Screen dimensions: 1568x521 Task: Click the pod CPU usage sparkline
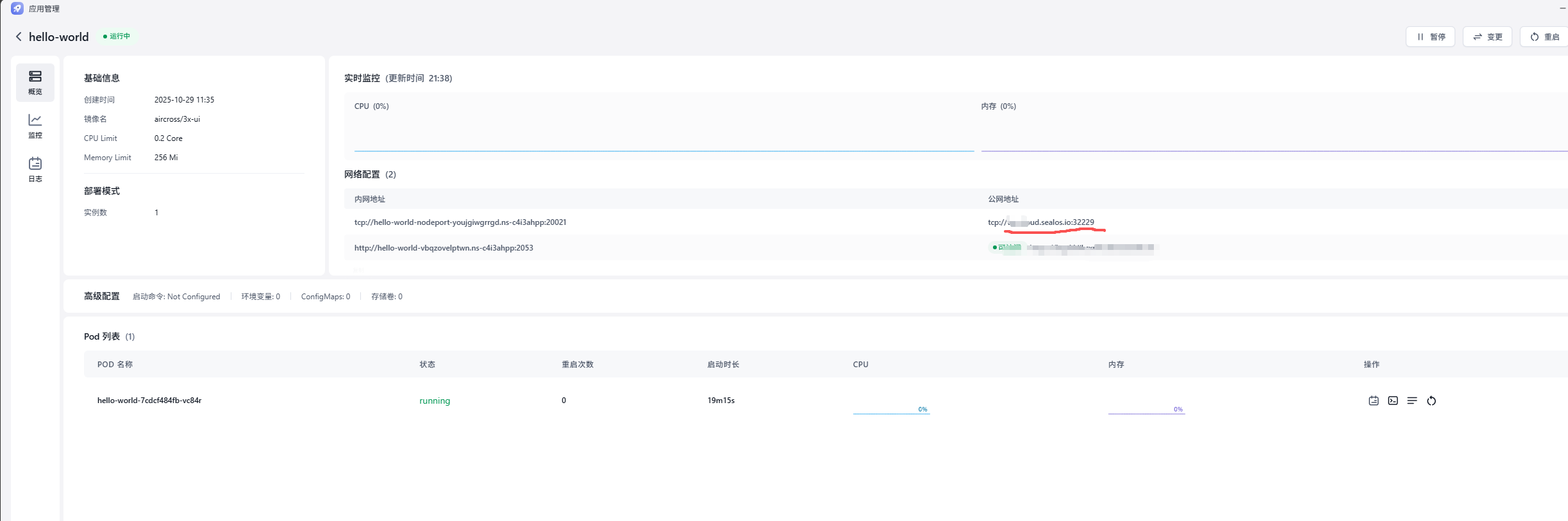pos(891,409)
